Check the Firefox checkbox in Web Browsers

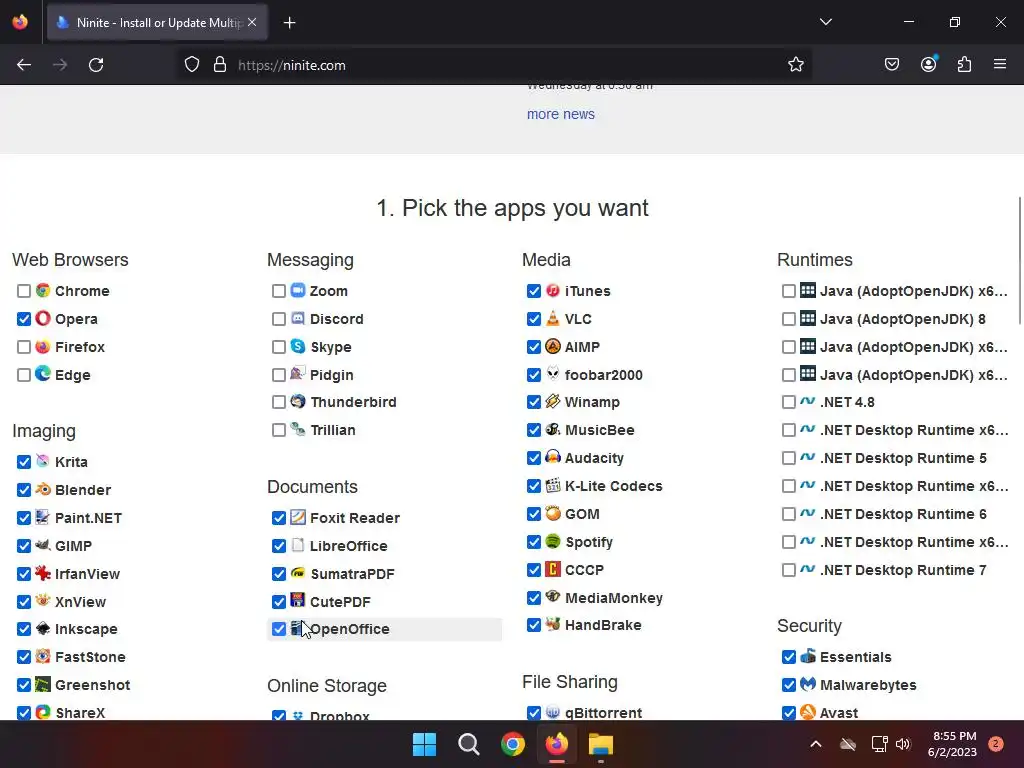click(24, 347)
